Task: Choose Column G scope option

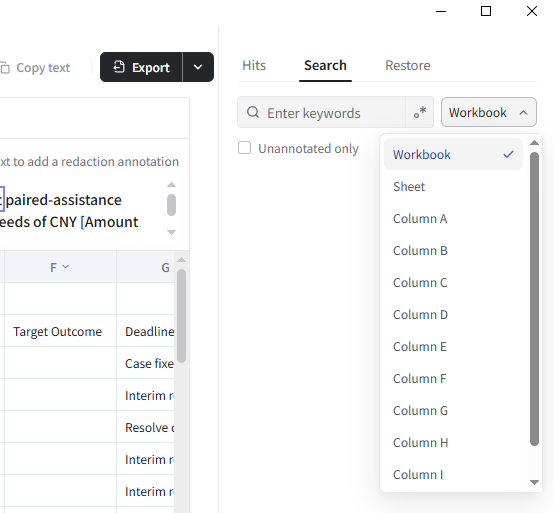Action: pos(453,411)
